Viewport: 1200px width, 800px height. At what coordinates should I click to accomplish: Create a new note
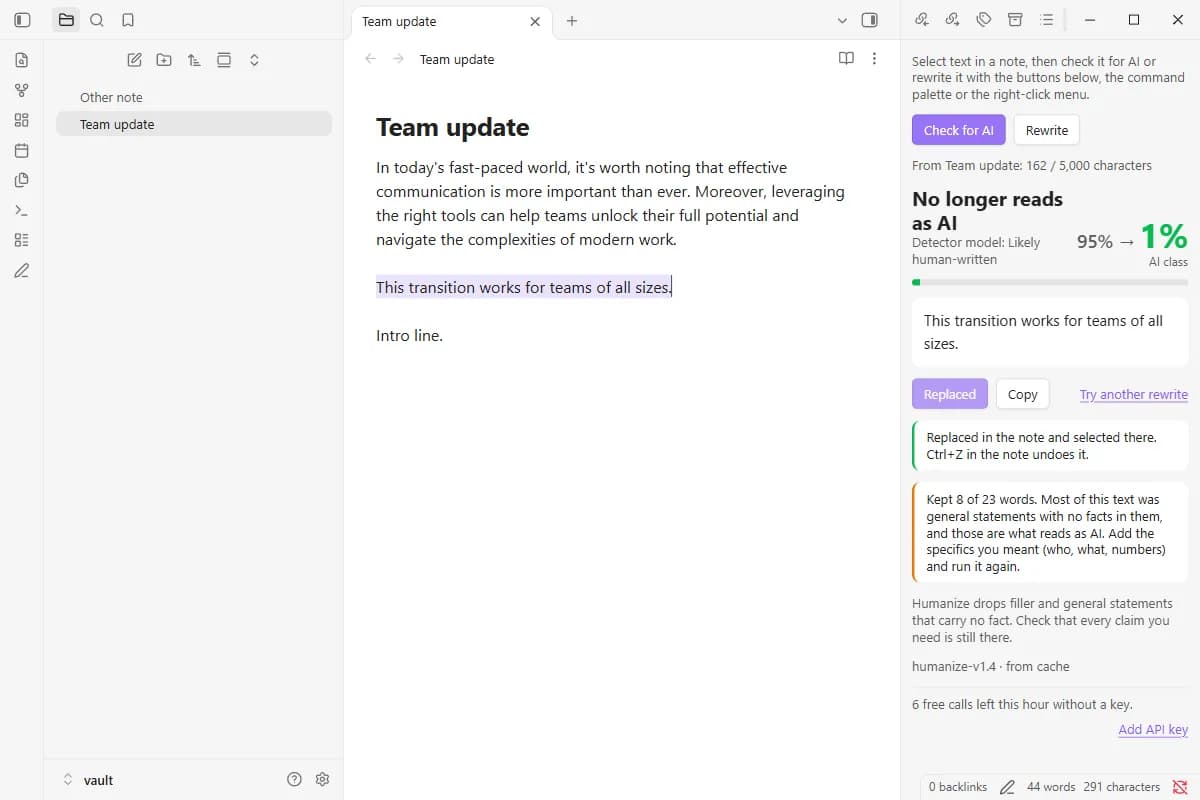click(x=134, y=60)
